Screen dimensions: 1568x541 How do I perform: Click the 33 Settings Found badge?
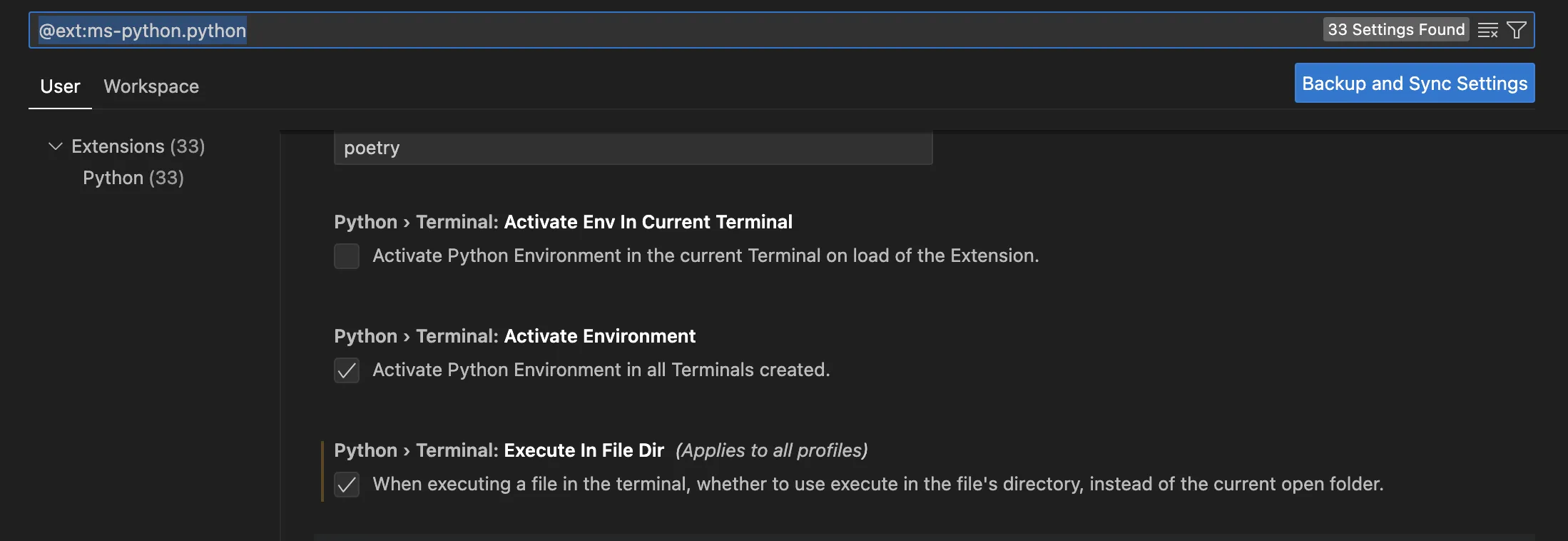click(x=1395, y=30)
